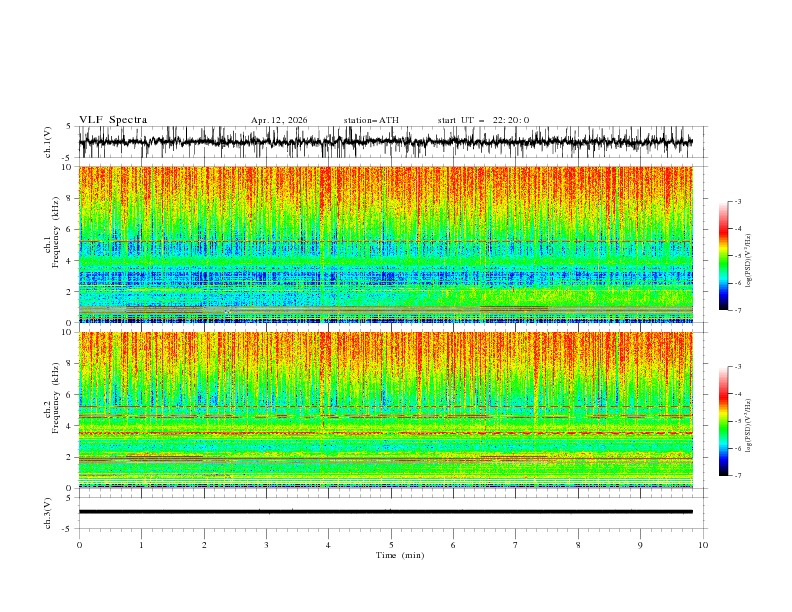Click the "-3" tick on ch.1 colorbar
792x612 pixels.
(x=738, y=201)
